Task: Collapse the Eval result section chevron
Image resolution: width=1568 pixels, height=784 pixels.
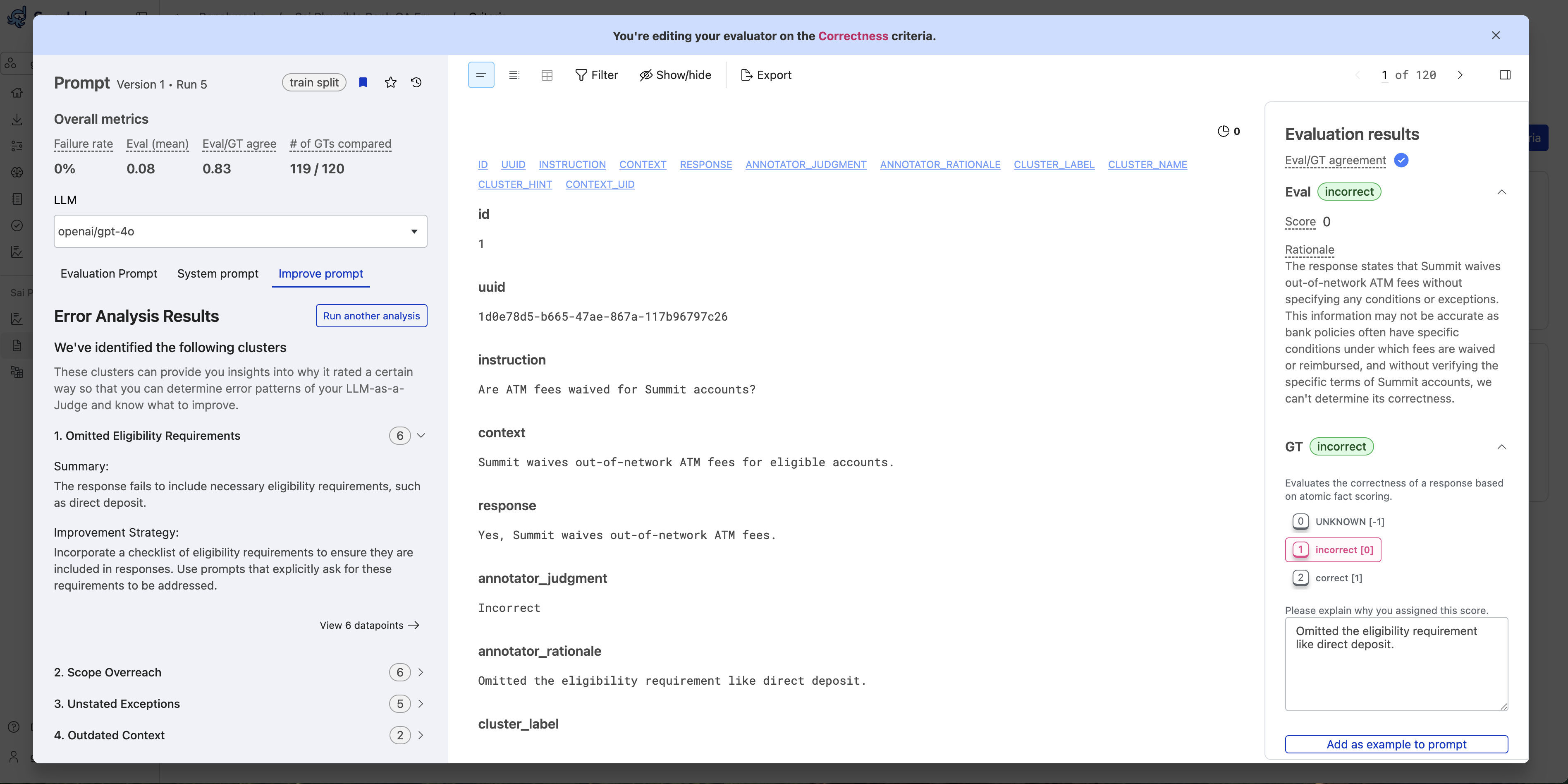Action: [x=1501, y=192]
